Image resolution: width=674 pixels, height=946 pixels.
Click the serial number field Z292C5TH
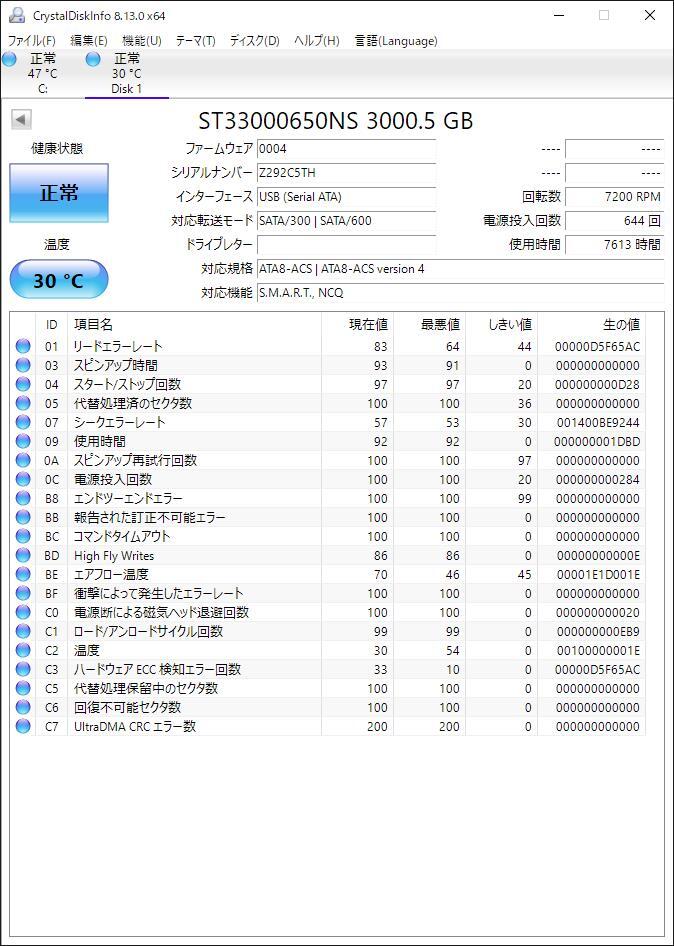pyautogui.click(x=346, y=173)
